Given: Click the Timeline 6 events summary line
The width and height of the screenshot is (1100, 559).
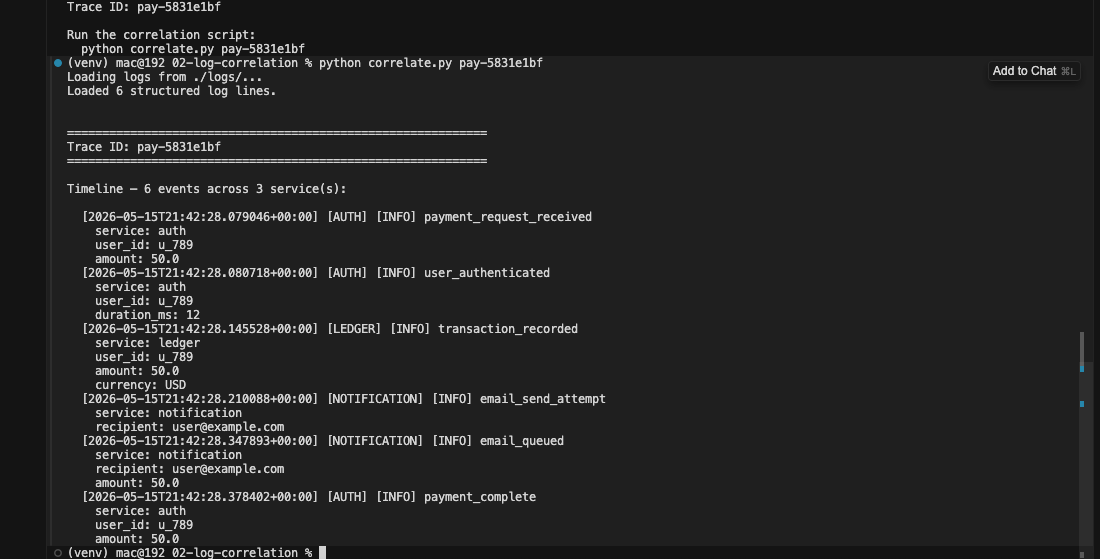Looking at the screenshot, I should [x=206, y=189].
